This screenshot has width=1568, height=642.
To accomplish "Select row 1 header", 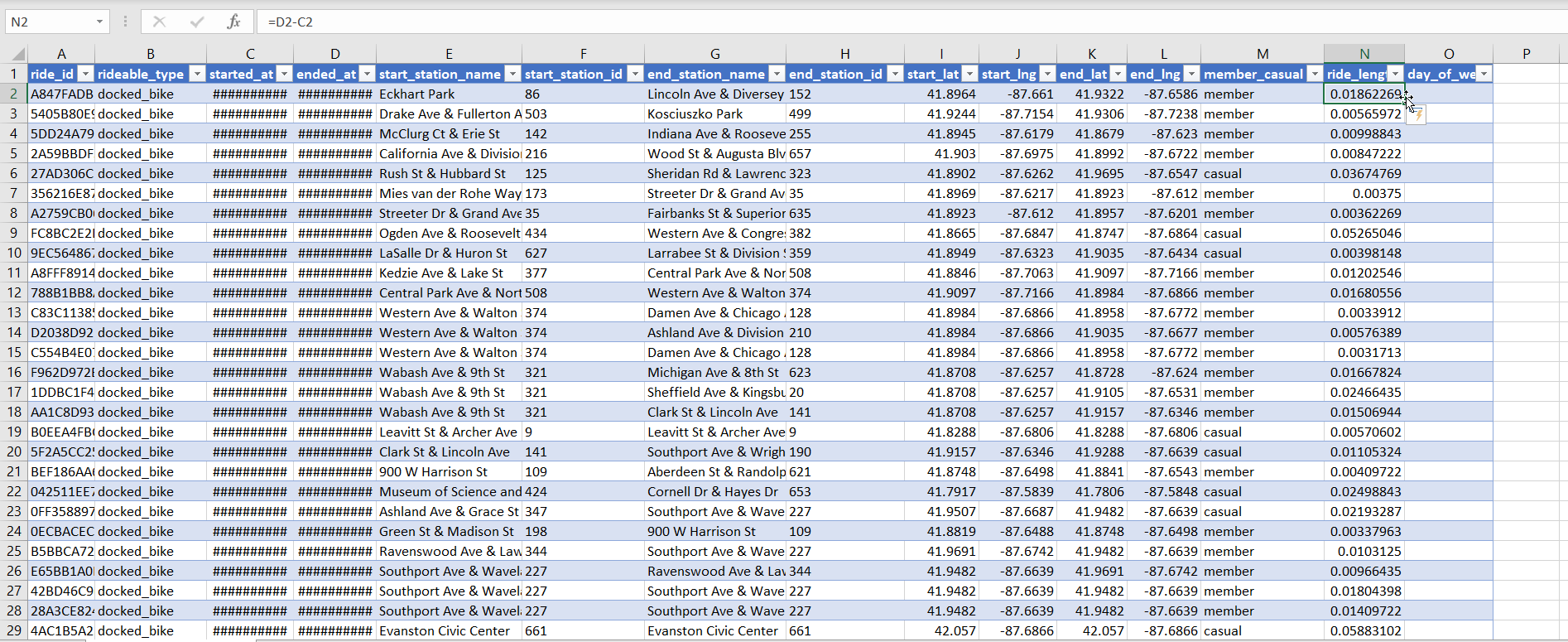I will (14, 74).
